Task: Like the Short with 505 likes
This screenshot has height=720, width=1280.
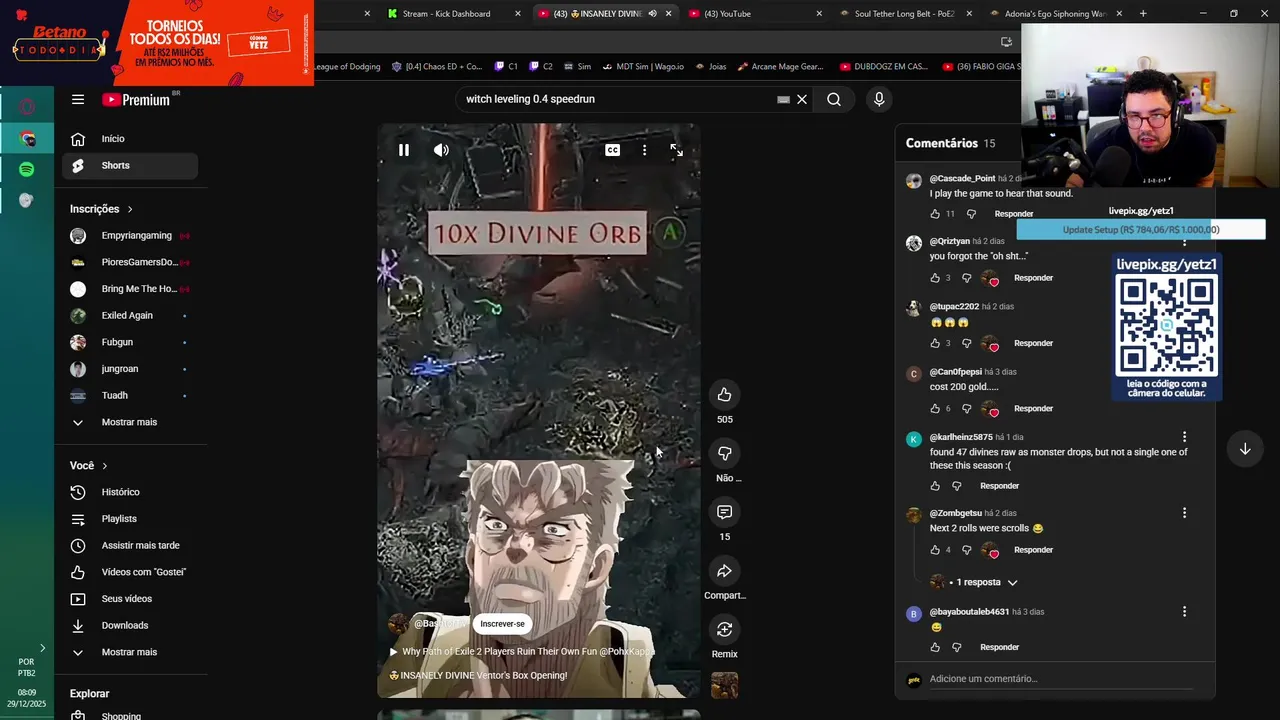Action: pyautogui.click(x=724, y=395)
